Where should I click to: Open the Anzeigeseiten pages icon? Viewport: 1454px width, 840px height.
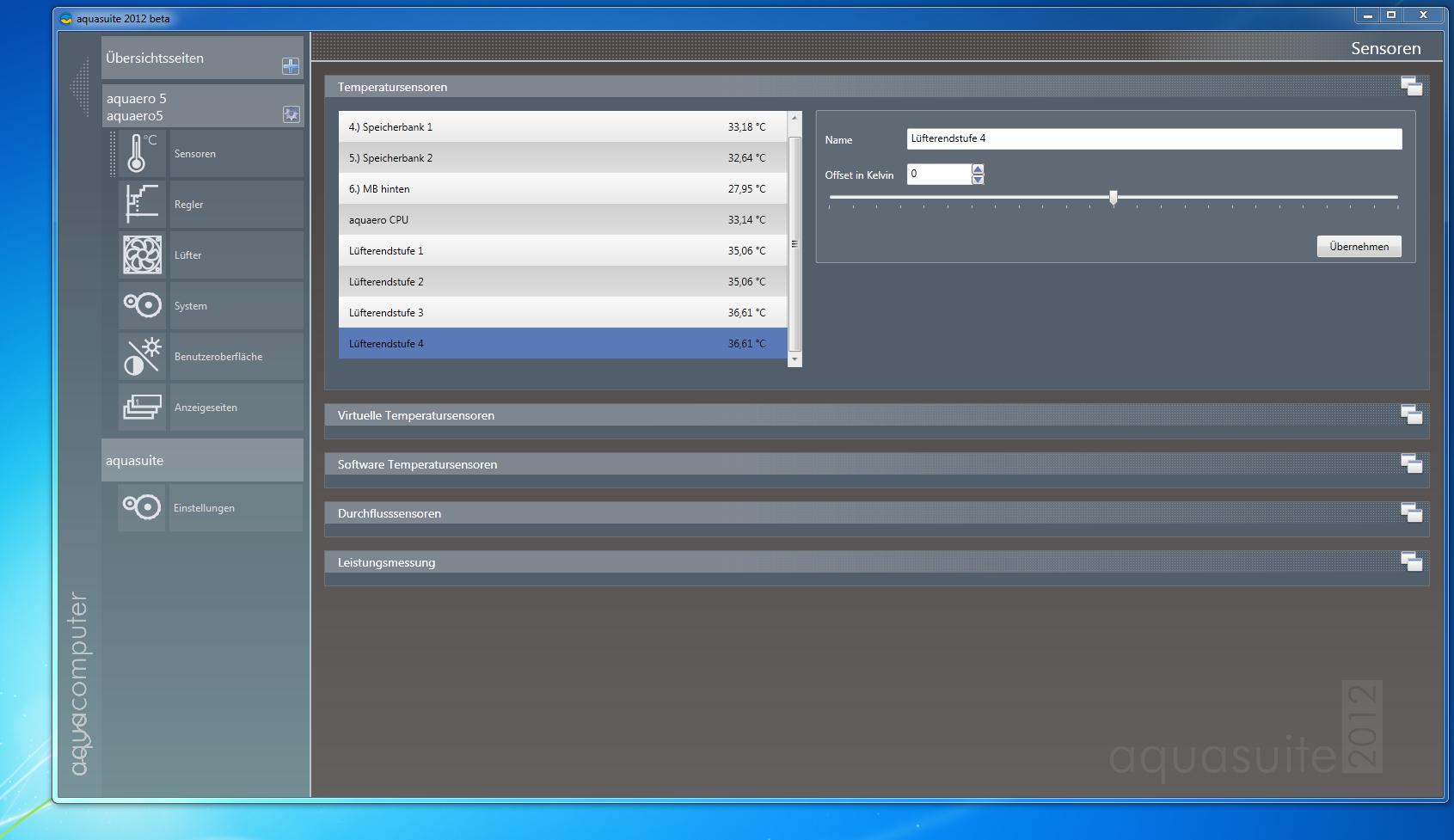pyautogui.click(x=142, y=407)
